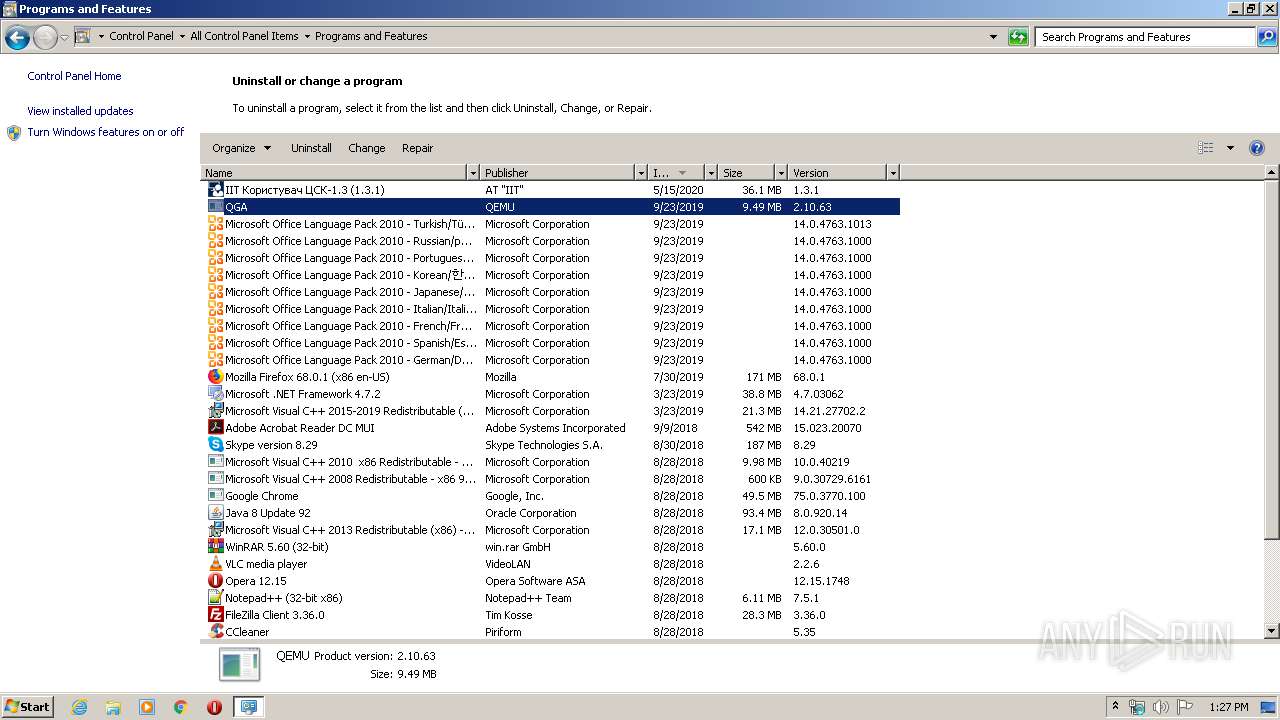Viewport: 1280px width, 720px height.
Task: Click the Repair toolbar button
Action: [x=418, y=148]
